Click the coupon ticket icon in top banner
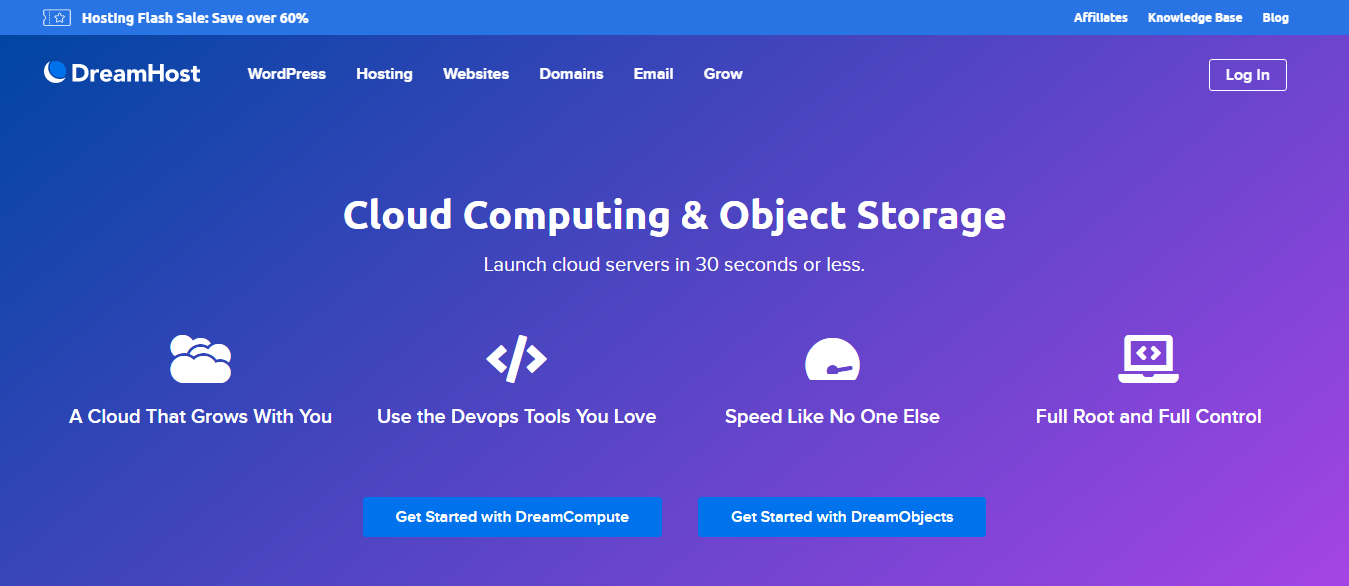This screenshot has height=586, width=1349. [x=57, y=18]
